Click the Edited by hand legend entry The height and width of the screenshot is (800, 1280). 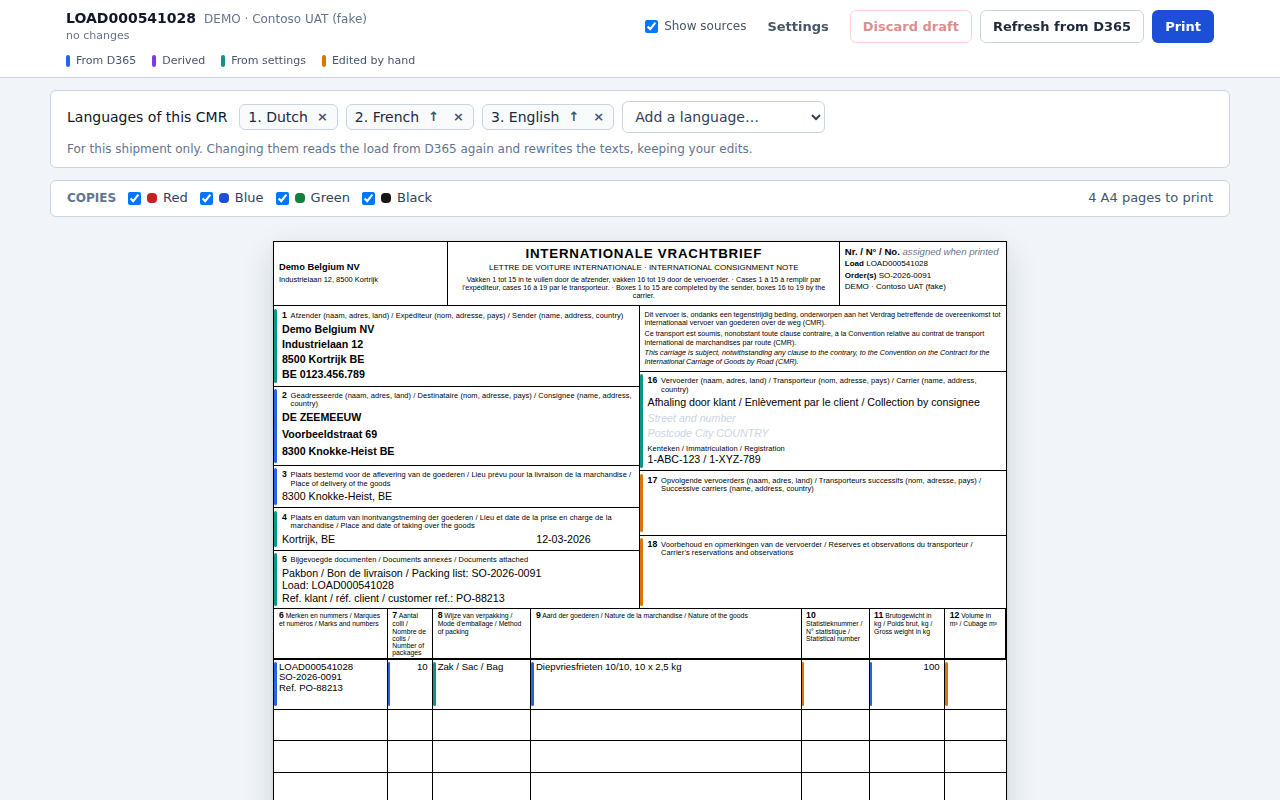click(368, 60)
